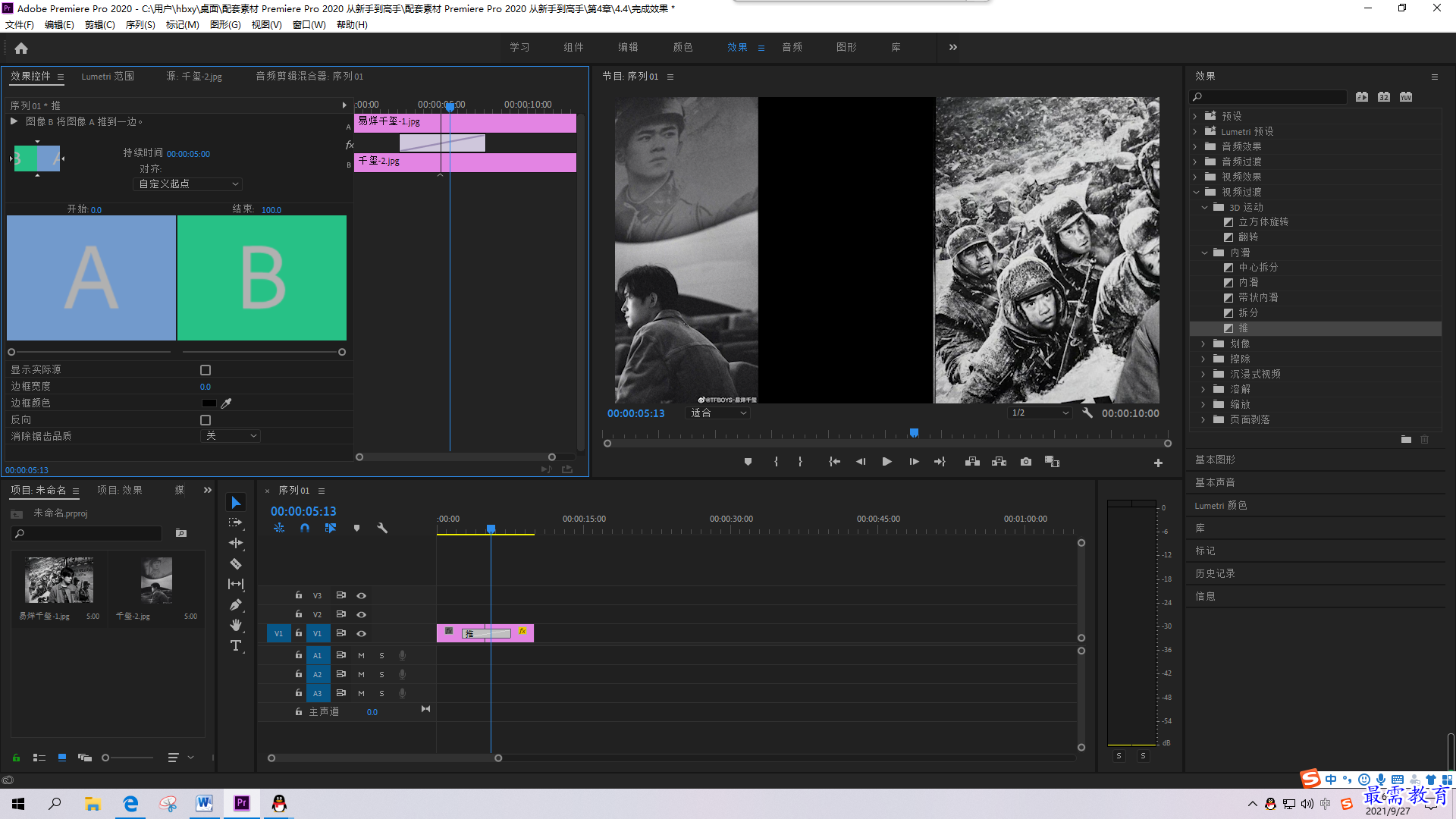The width and height of the screenshot is (1456, 819).
Task: Open the 音频剪辑混合器 tab
Action: (x=309, y=77)
